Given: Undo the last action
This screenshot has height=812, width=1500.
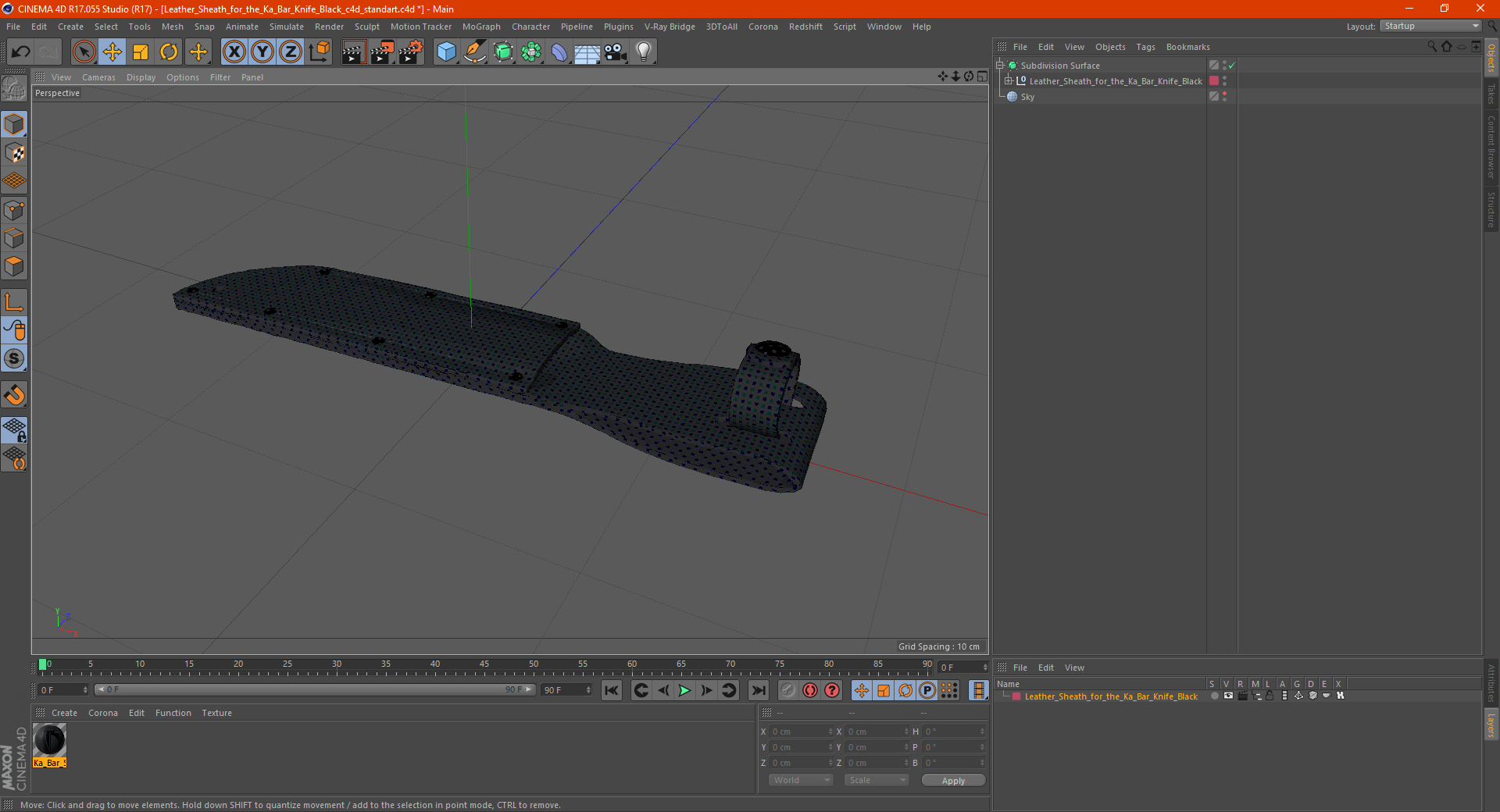Looking at the screenshot, I should click(x=21, y=52).
